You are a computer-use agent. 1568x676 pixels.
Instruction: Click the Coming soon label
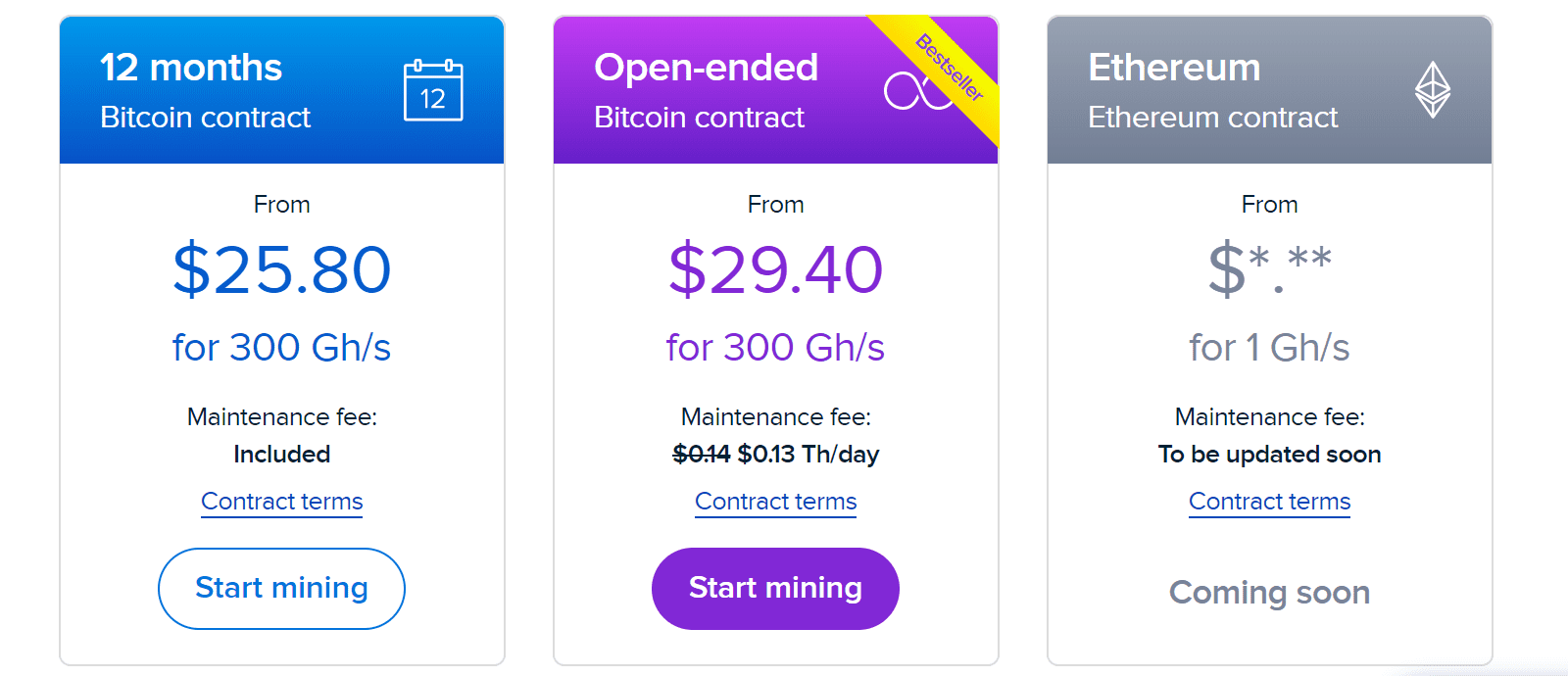click(x=1270, y=592)
